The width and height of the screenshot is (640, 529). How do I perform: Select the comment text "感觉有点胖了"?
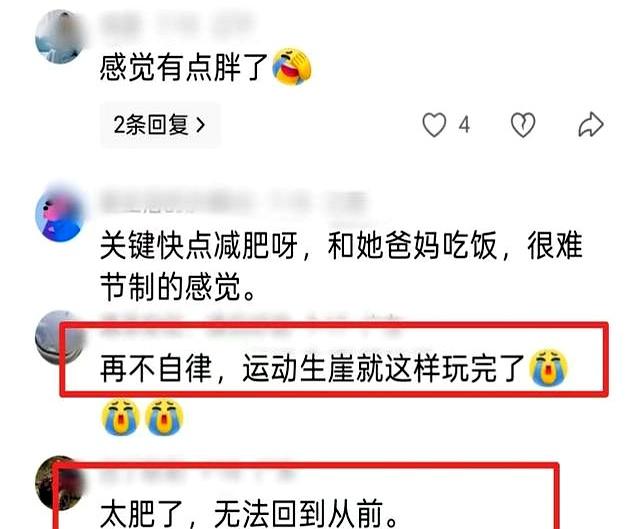point(184,67)
